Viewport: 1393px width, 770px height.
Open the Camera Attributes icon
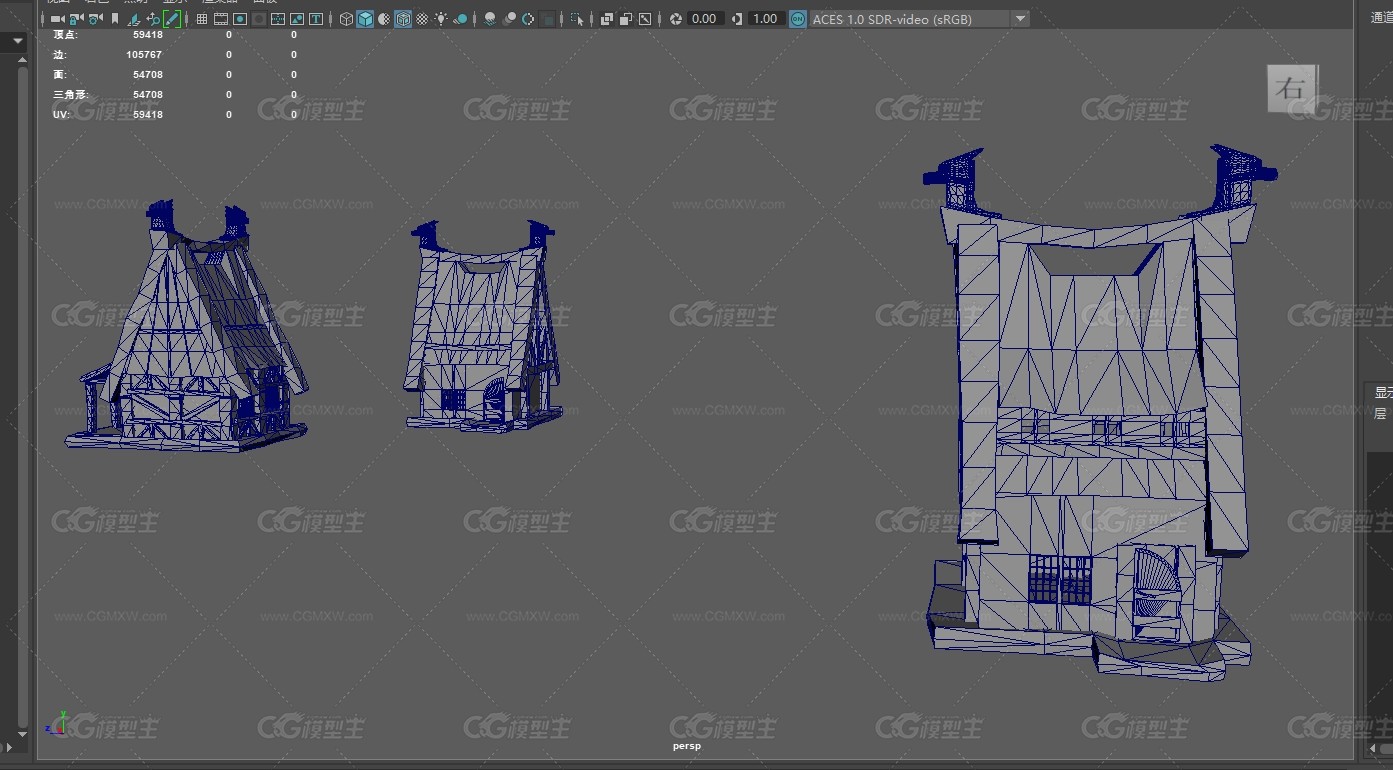pyautogui.click(x=96, y=19)
